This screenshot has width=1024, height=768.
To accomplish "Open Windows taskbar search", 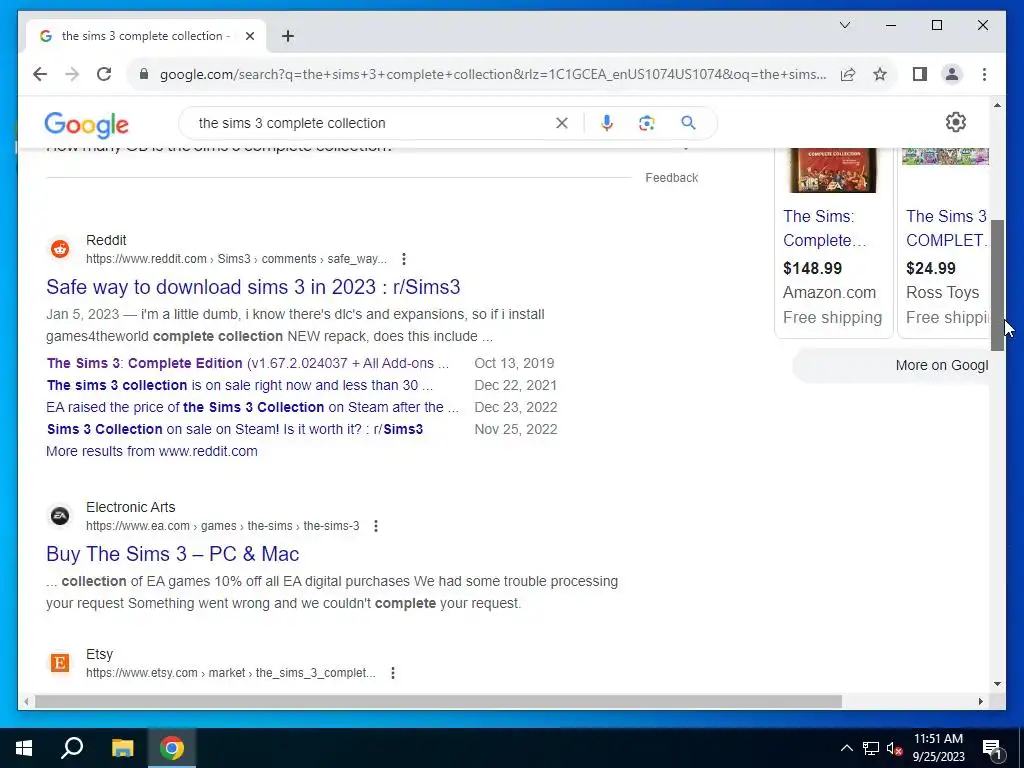I will click(x=72, y=748).
